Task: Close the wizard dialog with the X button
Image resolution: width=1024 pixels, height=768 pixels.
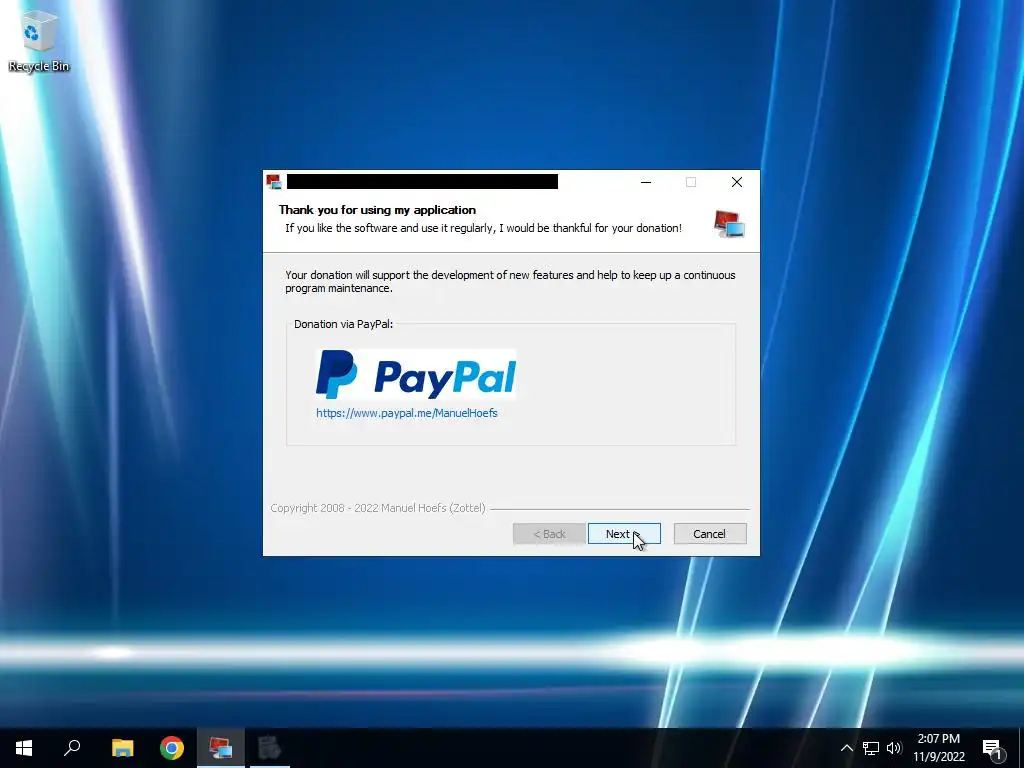Action: (737, 182)
